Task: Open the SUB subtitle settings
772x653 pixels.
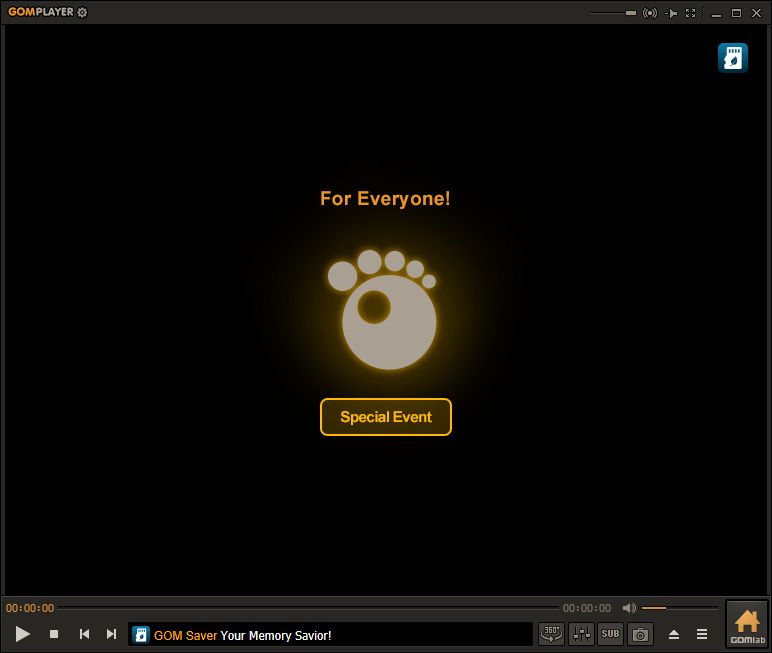Action: pyautogui.click(x=610, y=634)
